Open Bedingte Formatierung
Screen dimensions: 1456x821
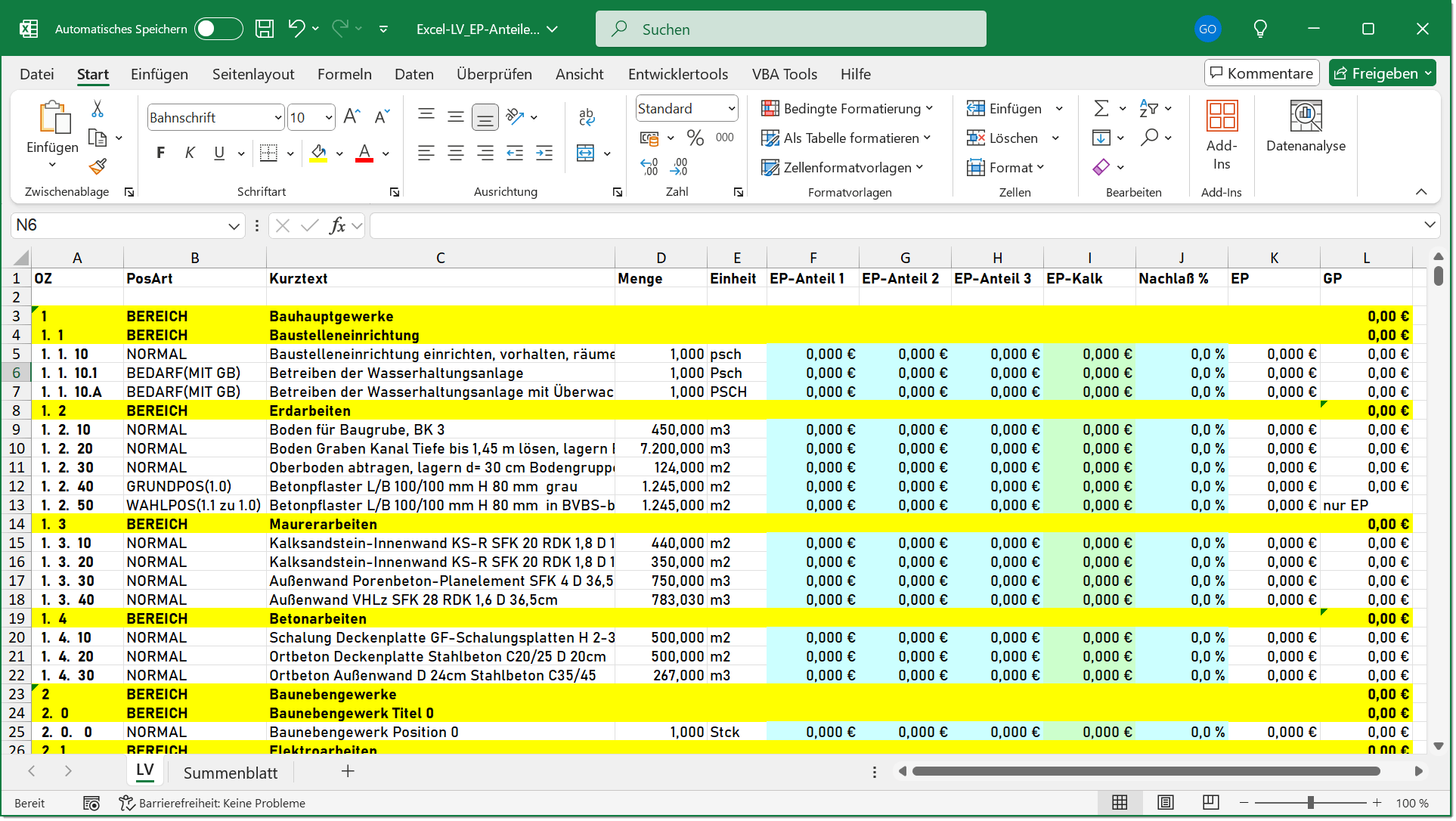tap(846, 108)
